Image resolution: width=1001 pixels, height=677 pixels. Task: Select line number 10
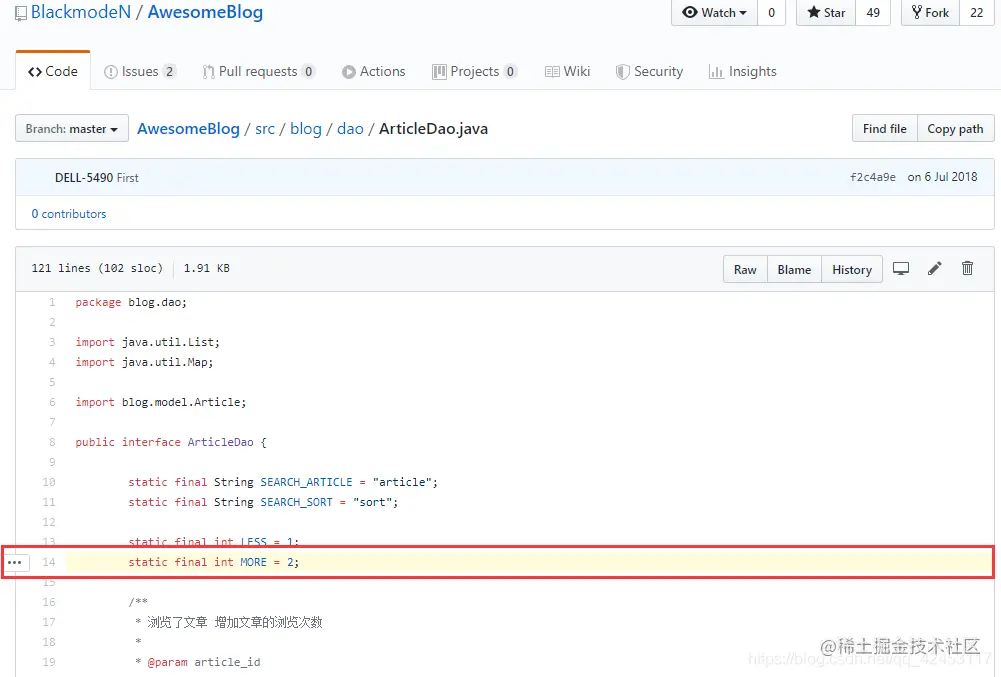point(49,482)
